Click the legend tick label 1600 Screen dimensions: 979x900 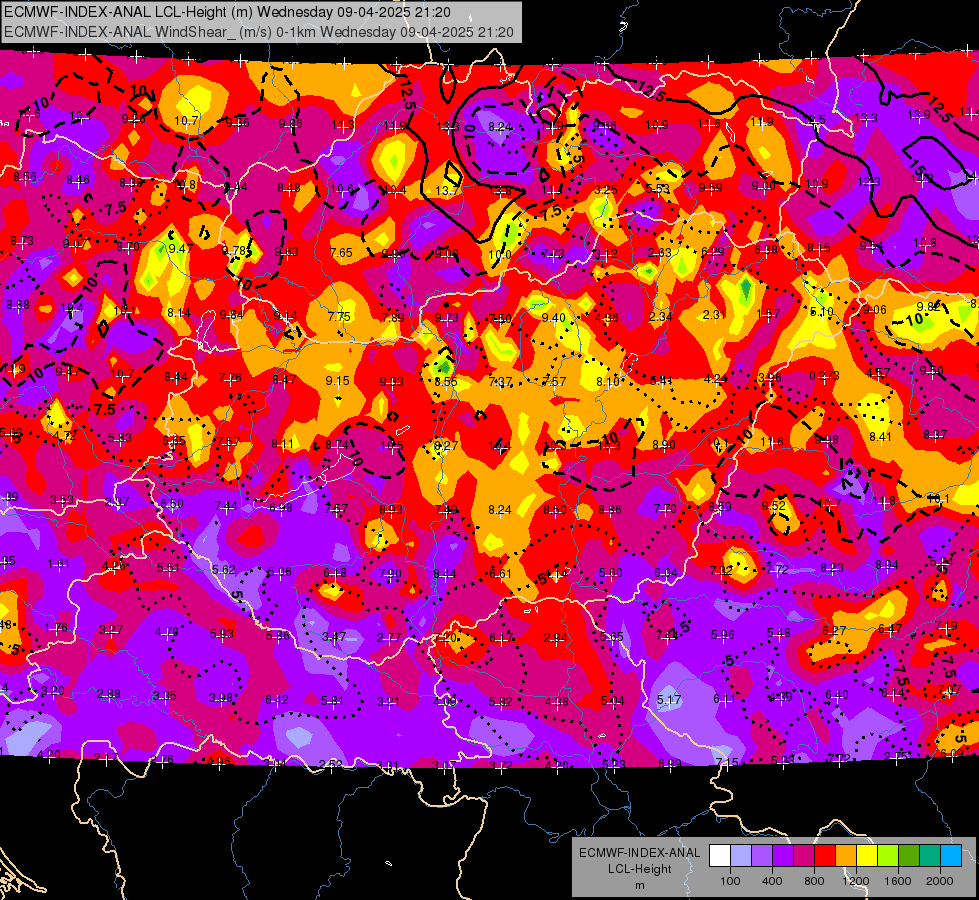(898, 881)
